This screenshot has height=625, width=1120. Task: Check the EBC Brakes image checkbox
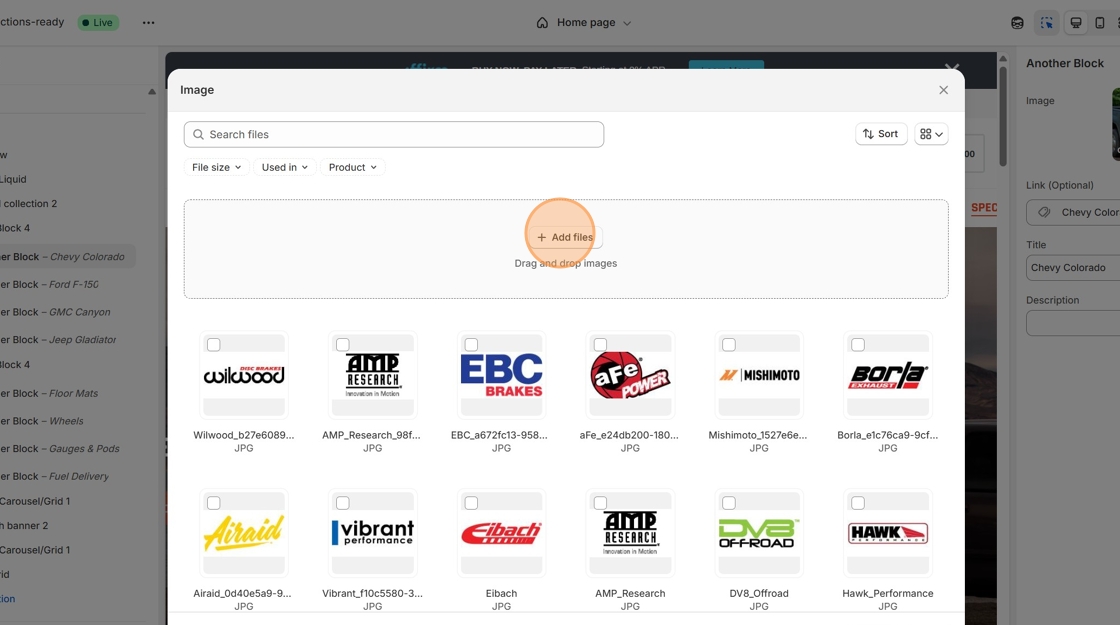coord(471,345)
